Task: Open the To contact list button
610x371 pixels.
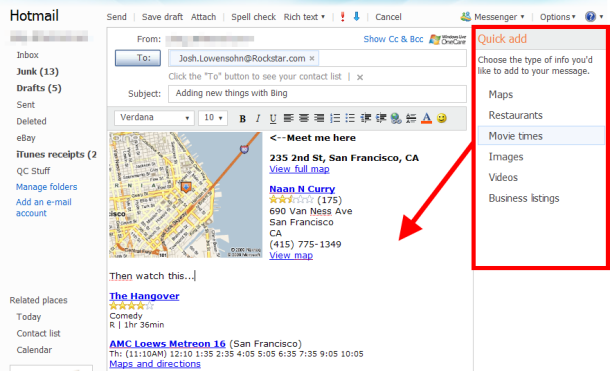Action: coord(138,58)
